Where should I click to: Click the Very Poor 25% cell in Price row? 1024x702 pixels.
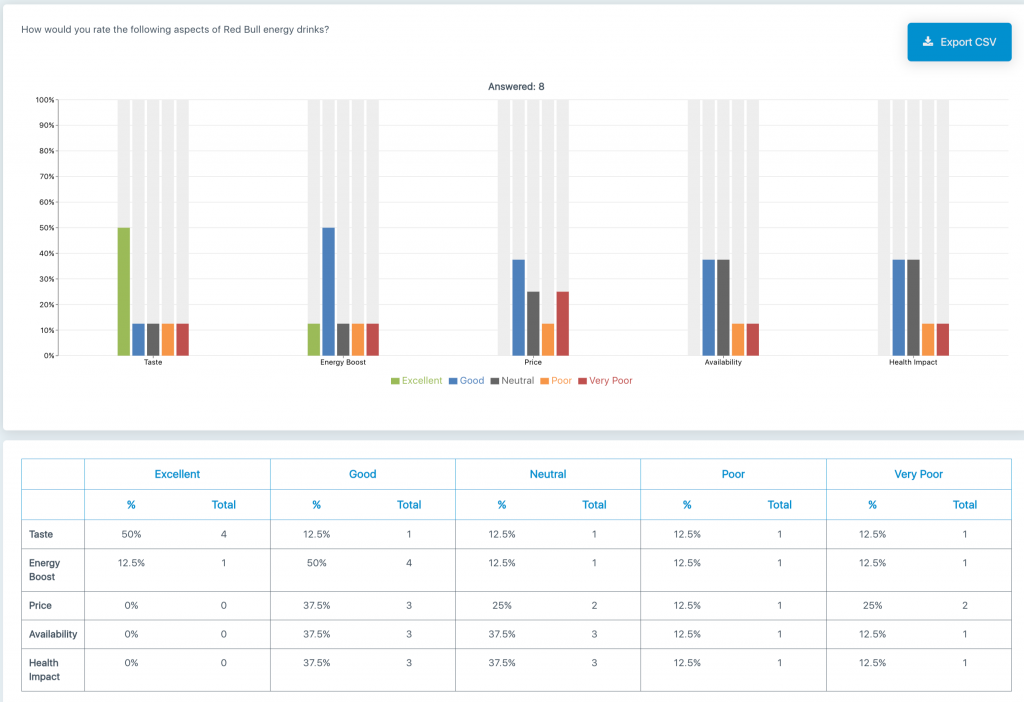point(872,605)
